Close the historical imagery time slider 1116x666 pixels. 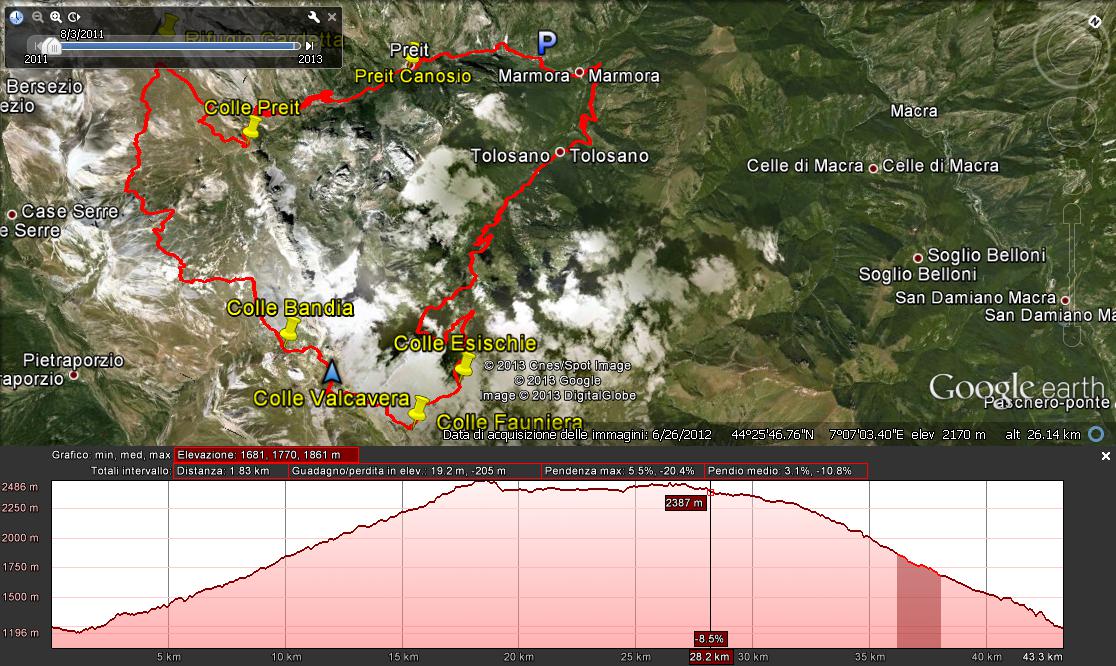pos(332,17)
